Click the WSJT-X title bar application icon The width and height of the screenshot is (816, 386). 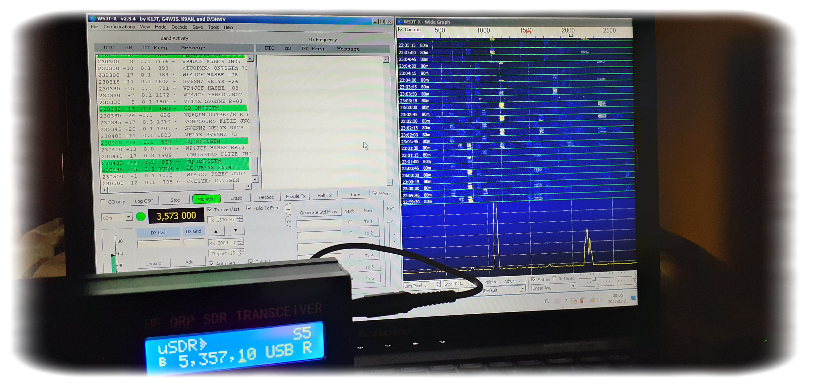click(93, 18)
